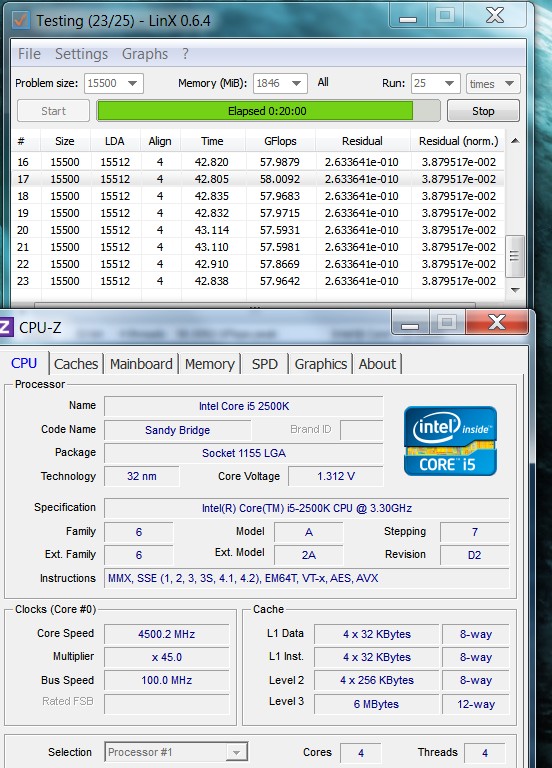The height and width of the screenshot is (768, 552).
Task: Click the Bus Speed value 100.0 MHz
Action: tap(167, 680)
